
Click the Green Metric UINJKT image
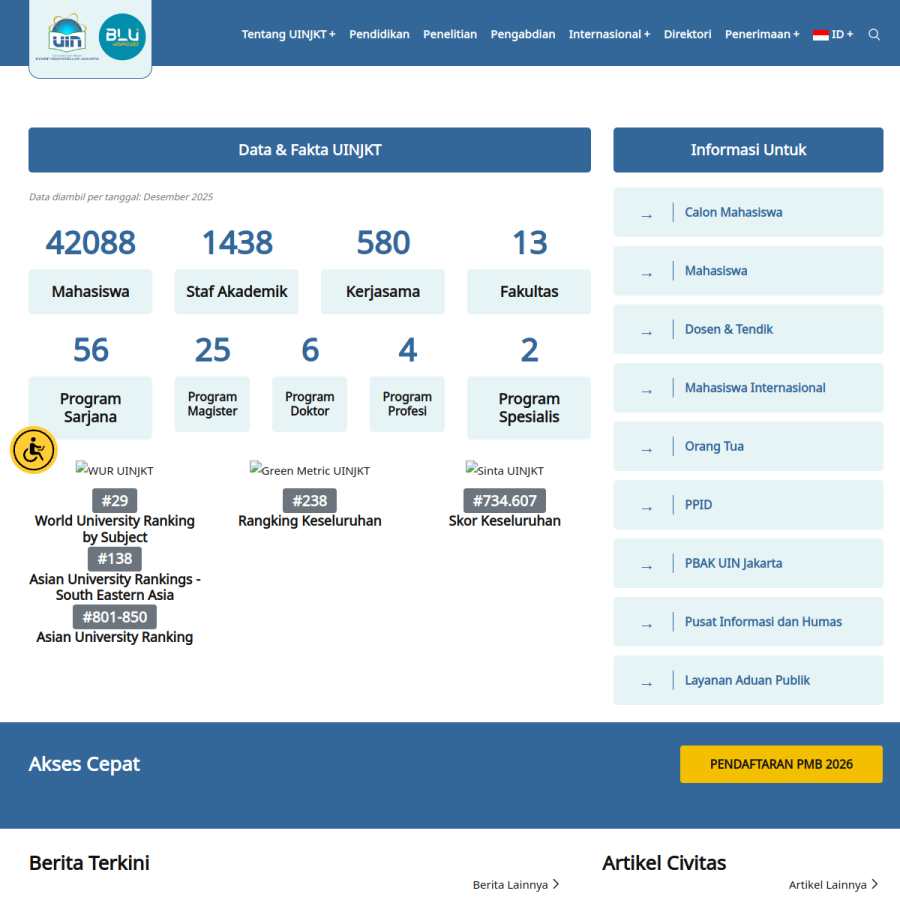309,470
